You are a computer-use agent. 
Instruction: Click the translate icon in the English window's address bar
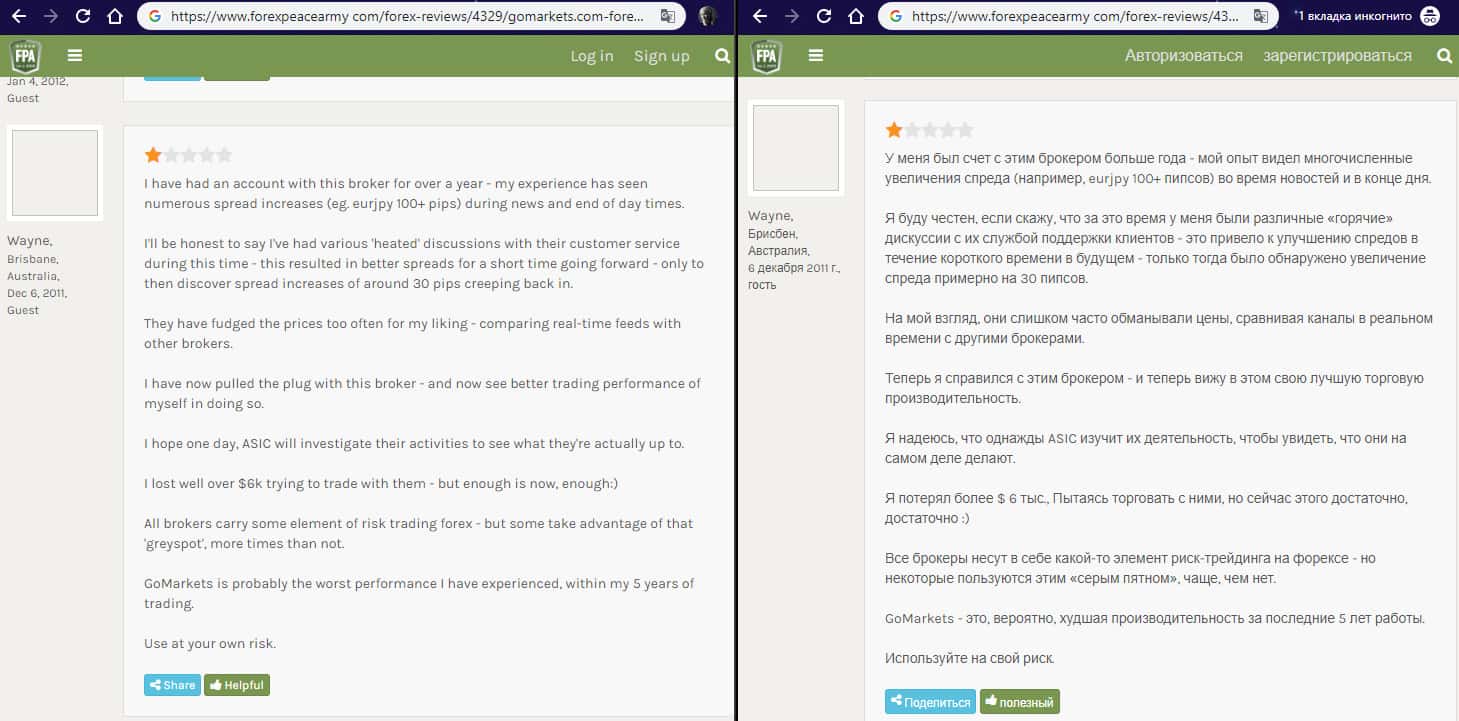668,16
